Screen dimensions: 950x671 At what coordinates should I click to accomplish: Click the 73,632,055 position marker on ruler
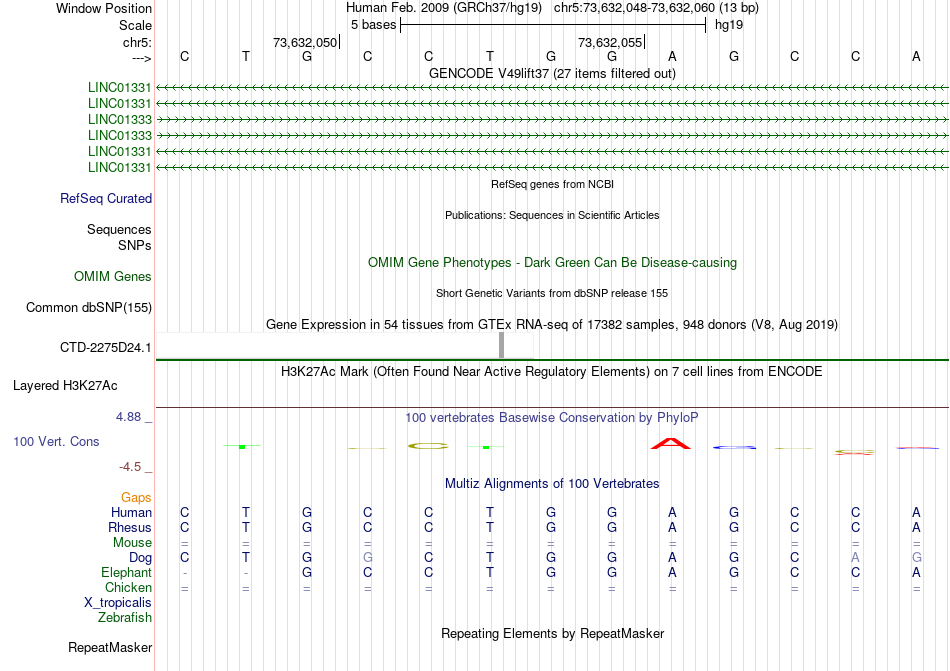[610, 42]
